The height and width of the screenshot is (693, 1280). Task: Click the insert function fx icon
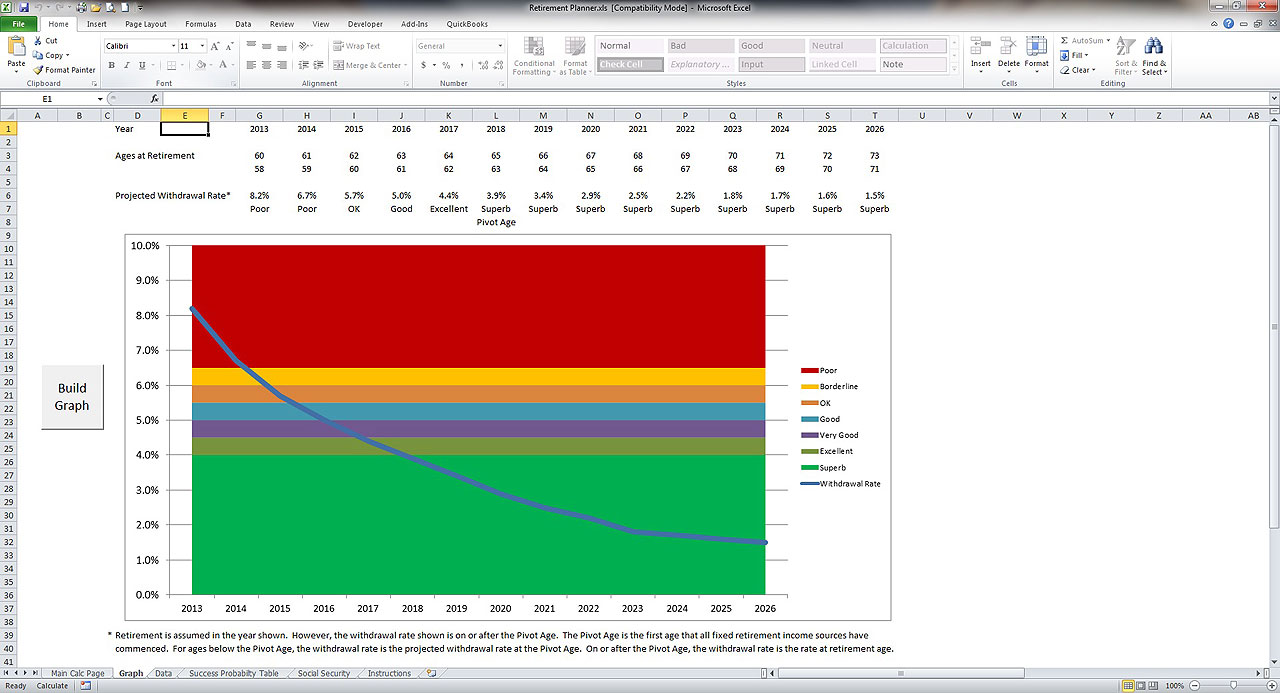point(155,99)
